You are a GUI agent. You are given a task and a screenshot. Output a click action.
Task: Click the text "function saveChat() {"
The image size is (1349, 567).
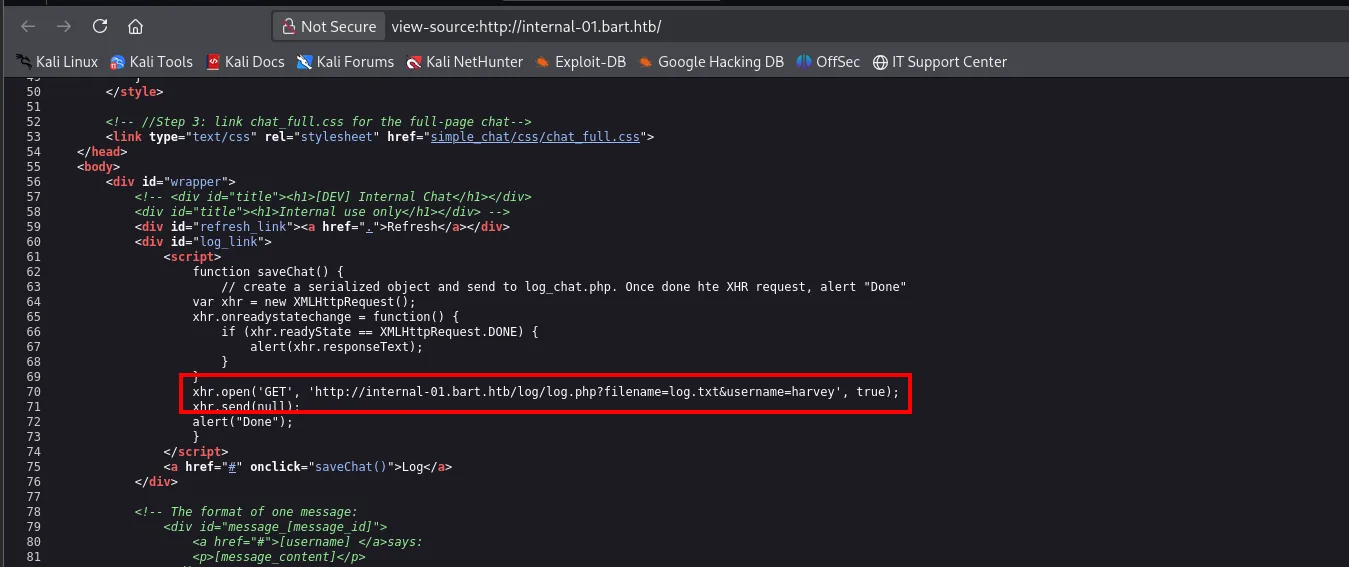[268, 271]
